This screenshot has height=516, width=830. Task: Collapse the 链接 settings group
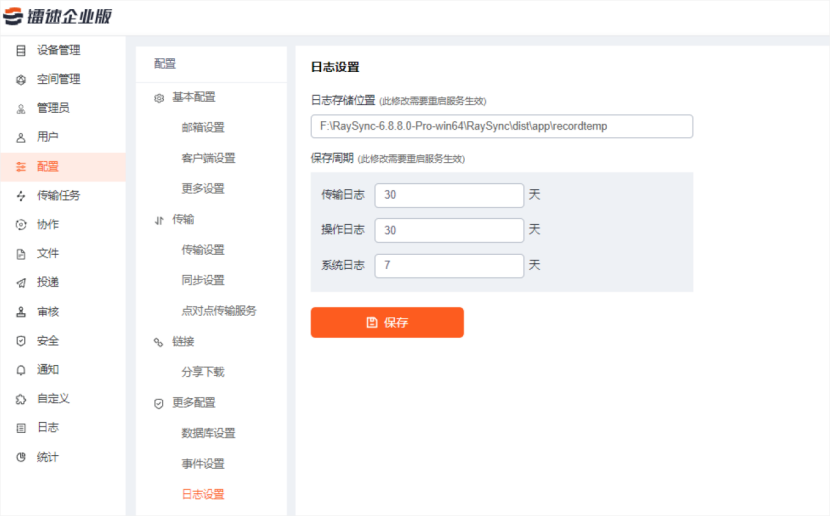pyautogui.click(x=183, y=341)
